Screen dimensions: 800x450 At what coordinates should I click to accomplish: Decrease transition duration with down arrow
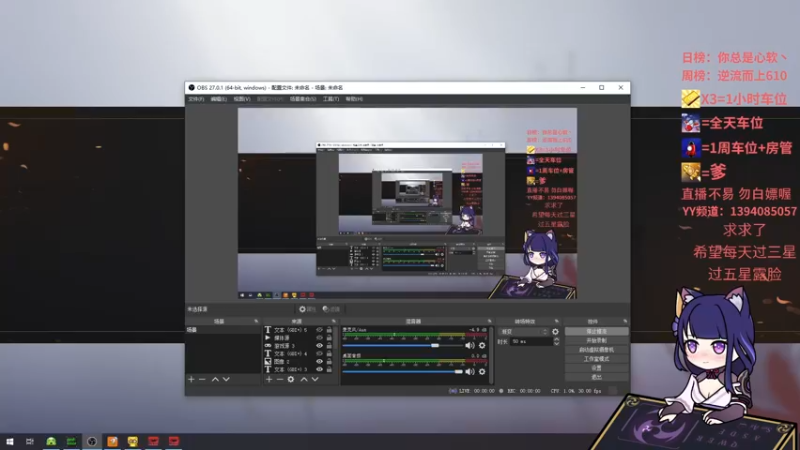[556, 344]
